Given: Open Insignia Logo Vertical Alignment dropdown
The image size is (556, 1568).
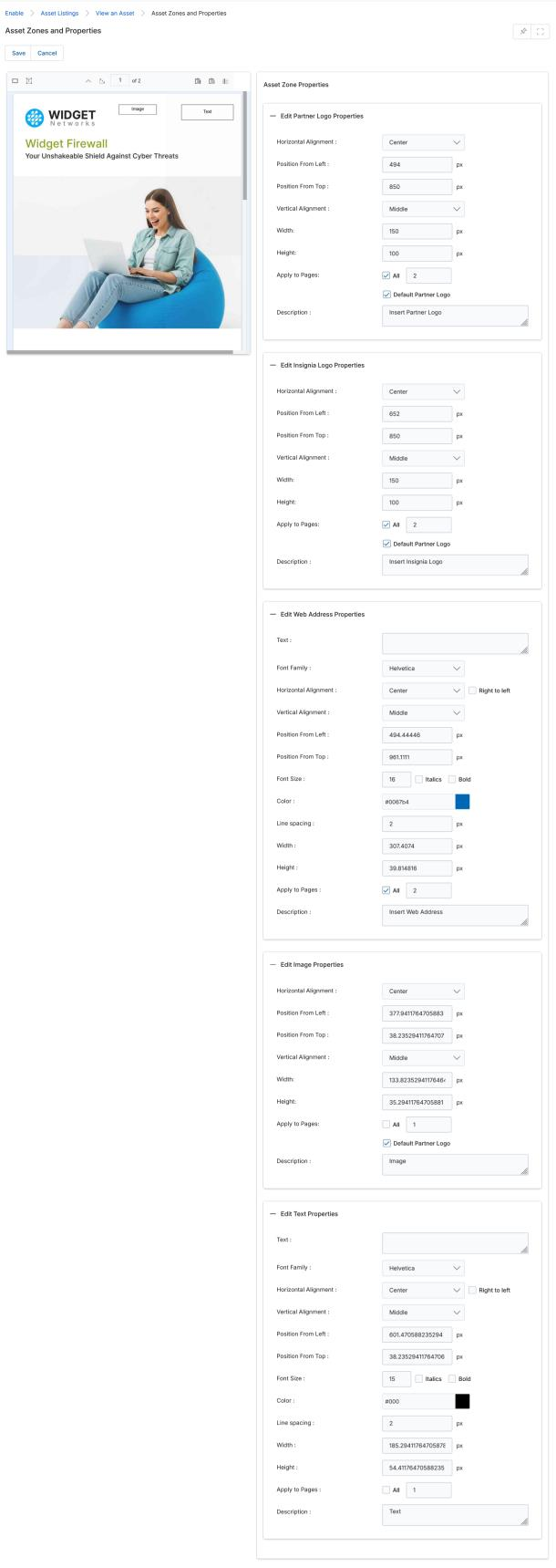Looking at the screenshot, I should pos(423,458).
